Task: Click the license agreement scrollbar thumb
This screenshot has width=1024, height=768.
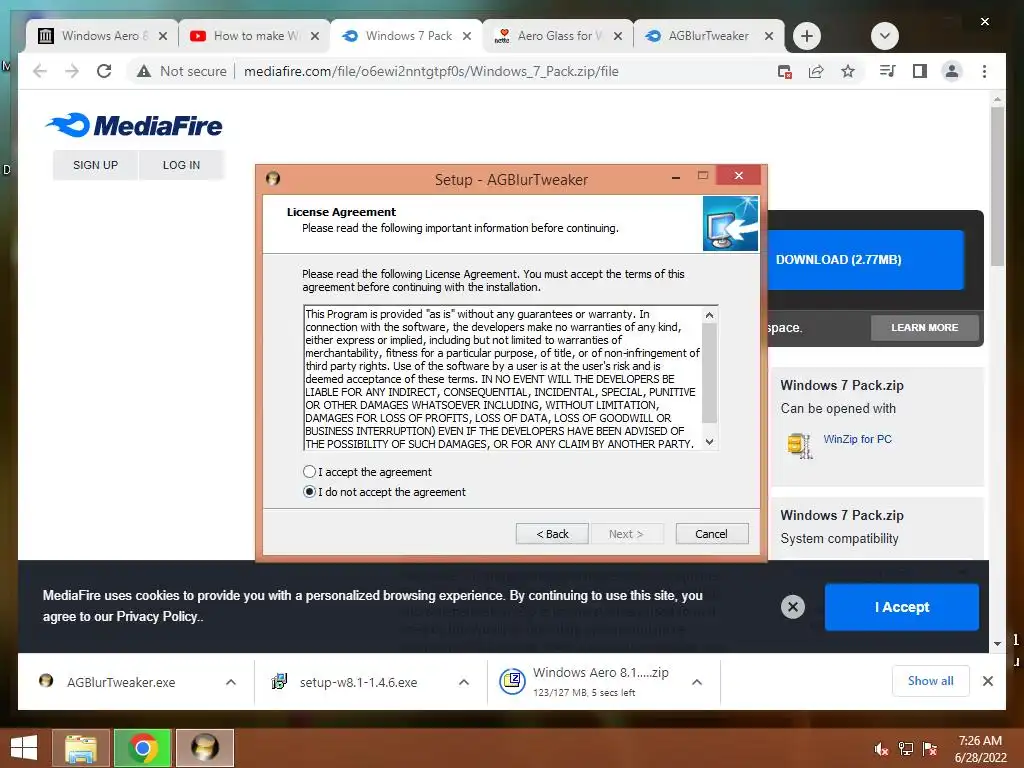Action: pyautogui.click(x=709, y=373)
